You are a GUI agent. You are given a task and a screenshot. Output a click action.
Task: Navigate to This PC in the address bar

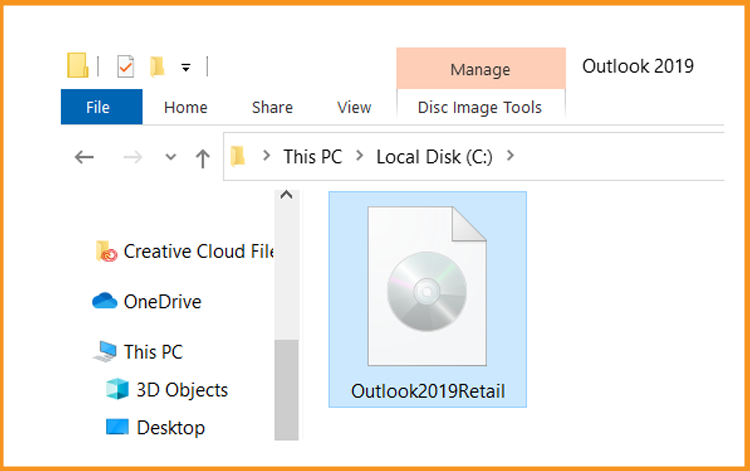click(x=313, y=156)
